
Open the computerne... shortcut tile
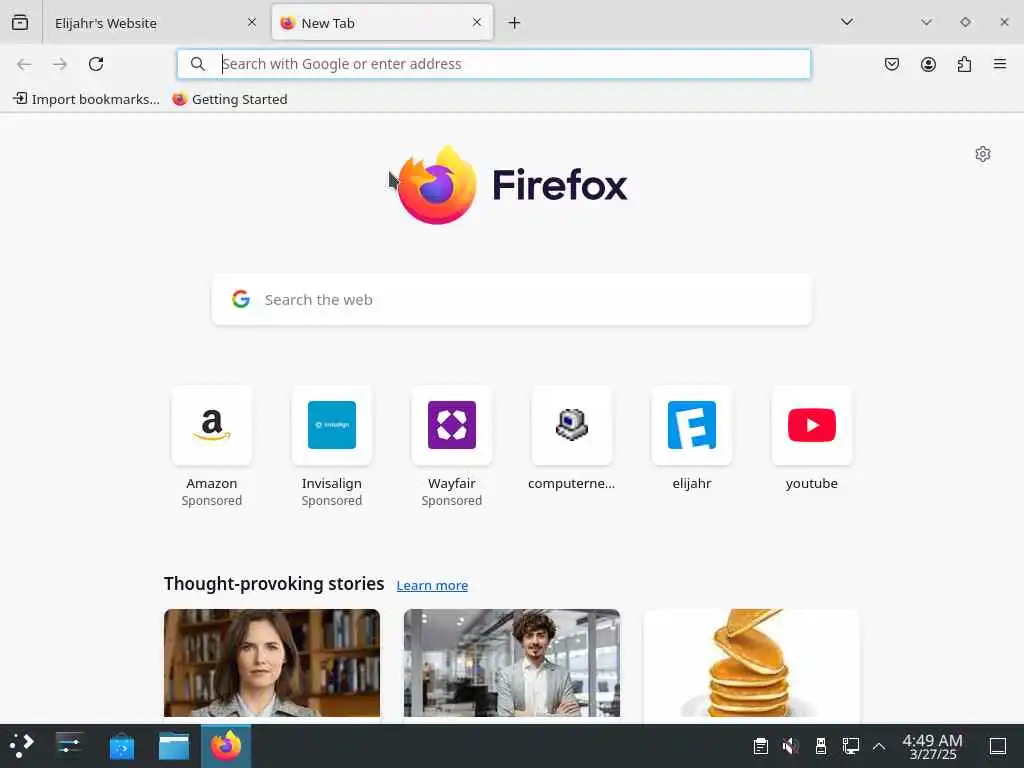(x=571, y=439)
